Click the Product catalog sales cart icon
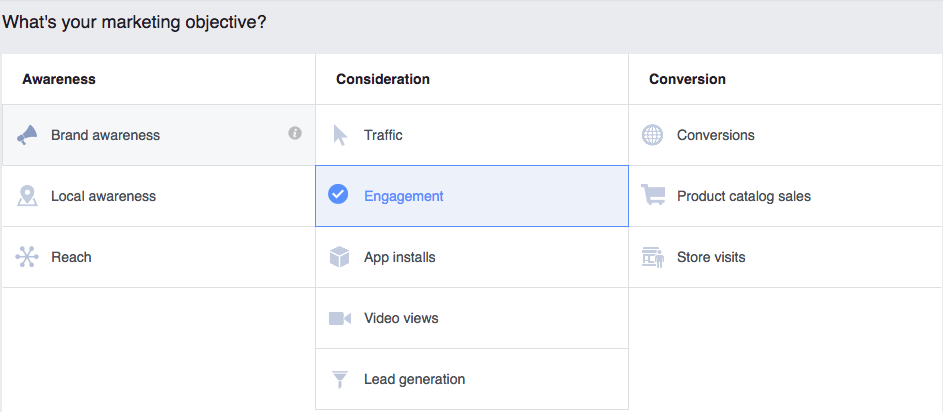The height and width of the screenshot is (412, 943). point(653,195)
